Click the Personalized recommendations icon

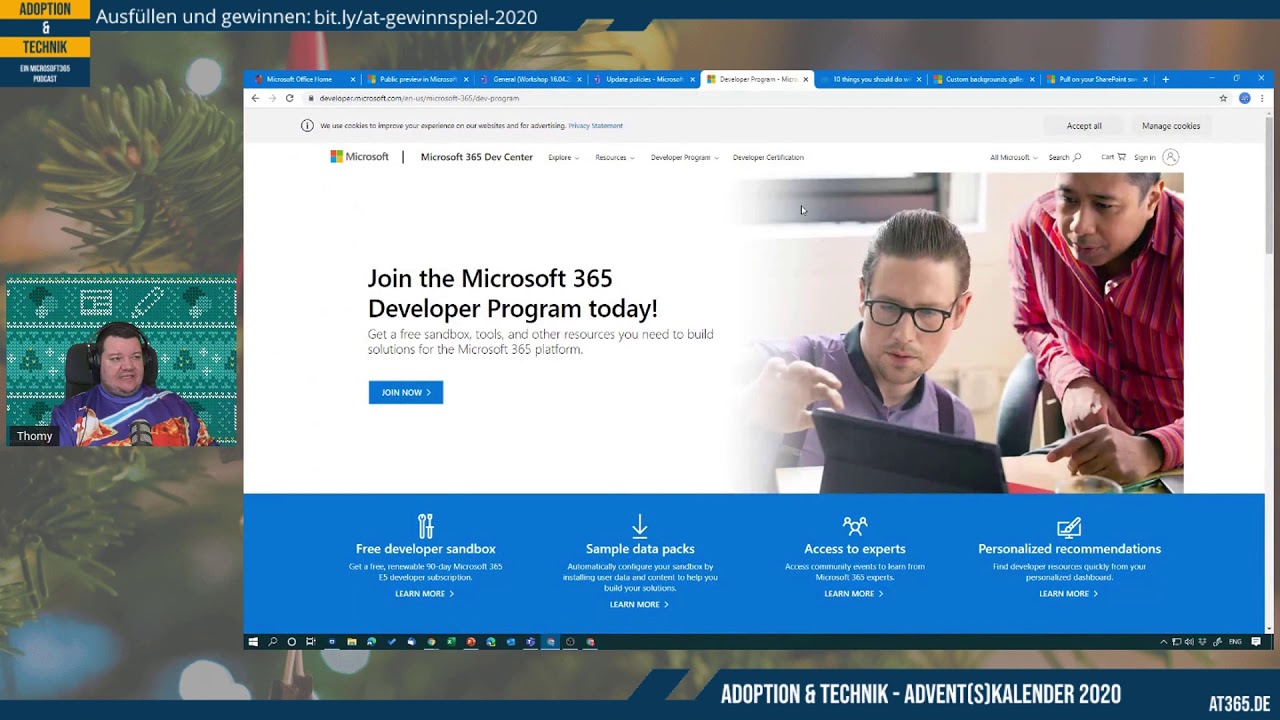[x=1069, y=526]
